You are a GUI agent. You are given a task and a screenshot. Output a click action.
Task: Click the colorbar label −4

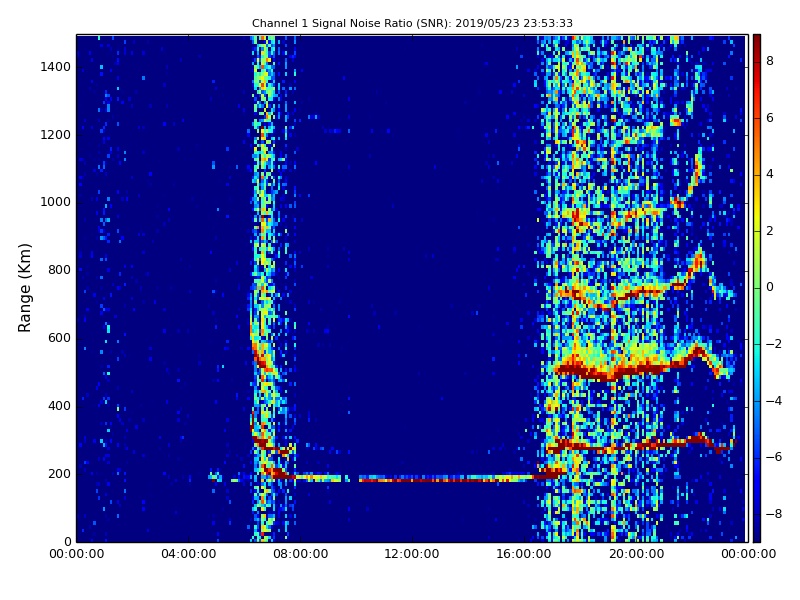[774, 401]
